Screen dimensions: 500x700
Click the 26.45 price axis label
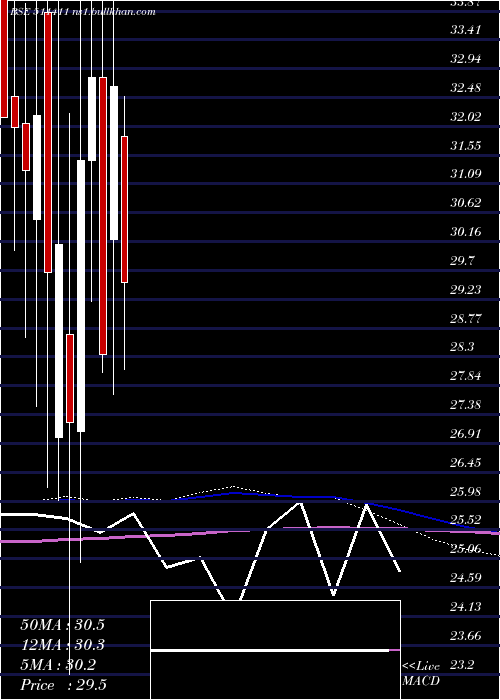466,462
